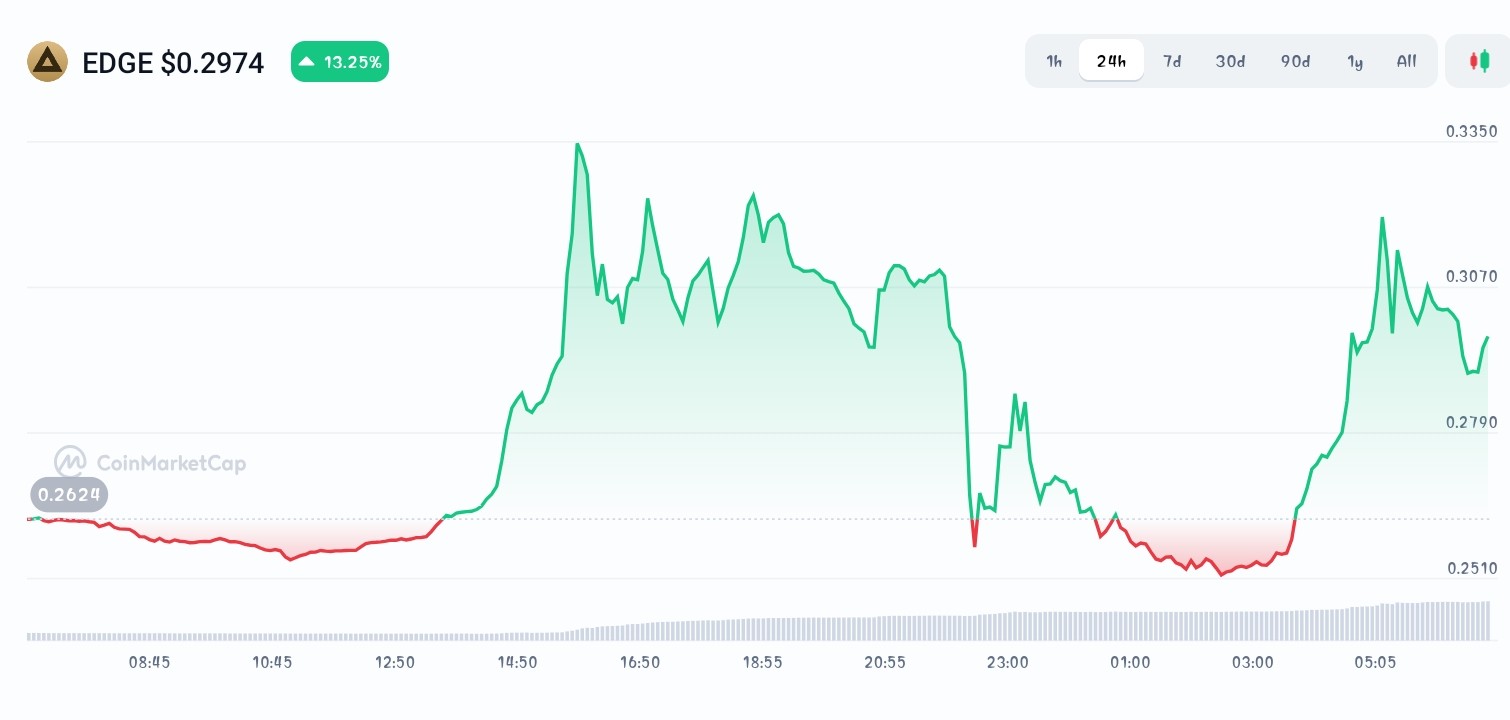Select the 24h timeframe tab
Image resolution: width=1510 pixels, height=720 pixels.
pyautogui.click(x=1111, y=61)
